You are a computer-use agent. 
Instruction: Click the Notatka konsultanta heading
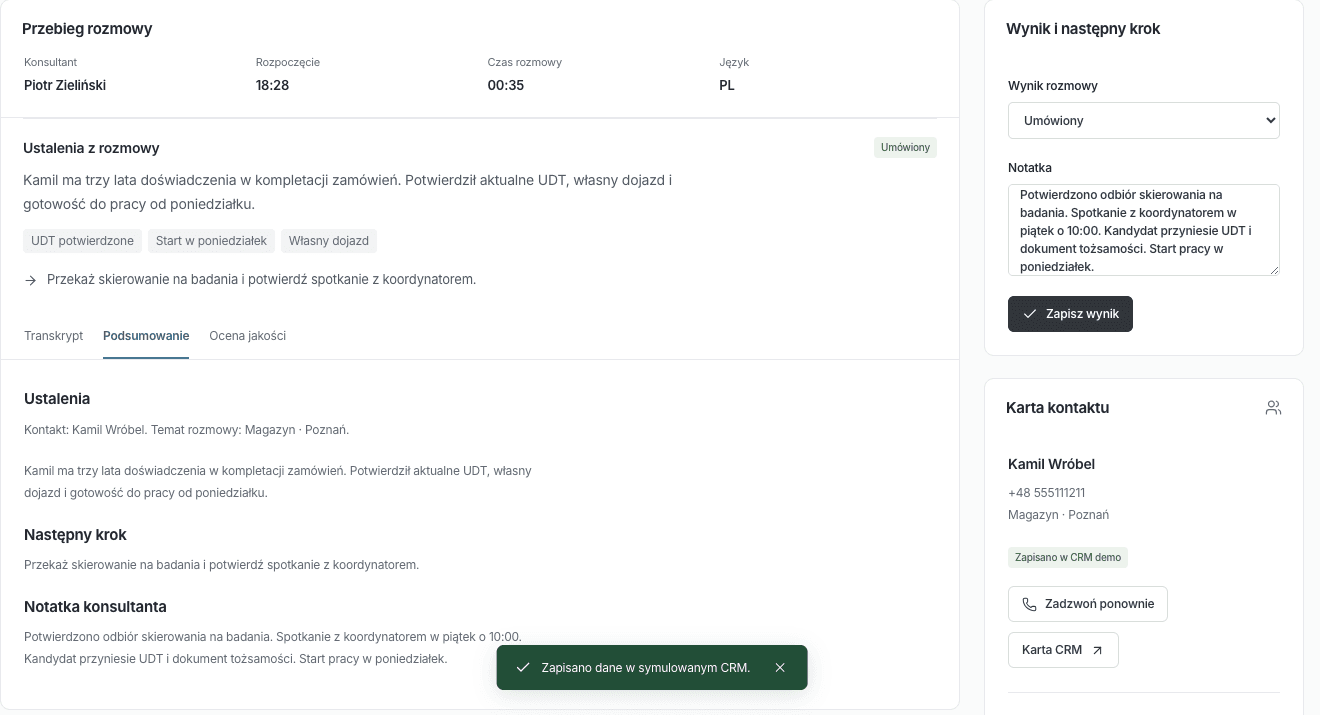click(95, 607)
